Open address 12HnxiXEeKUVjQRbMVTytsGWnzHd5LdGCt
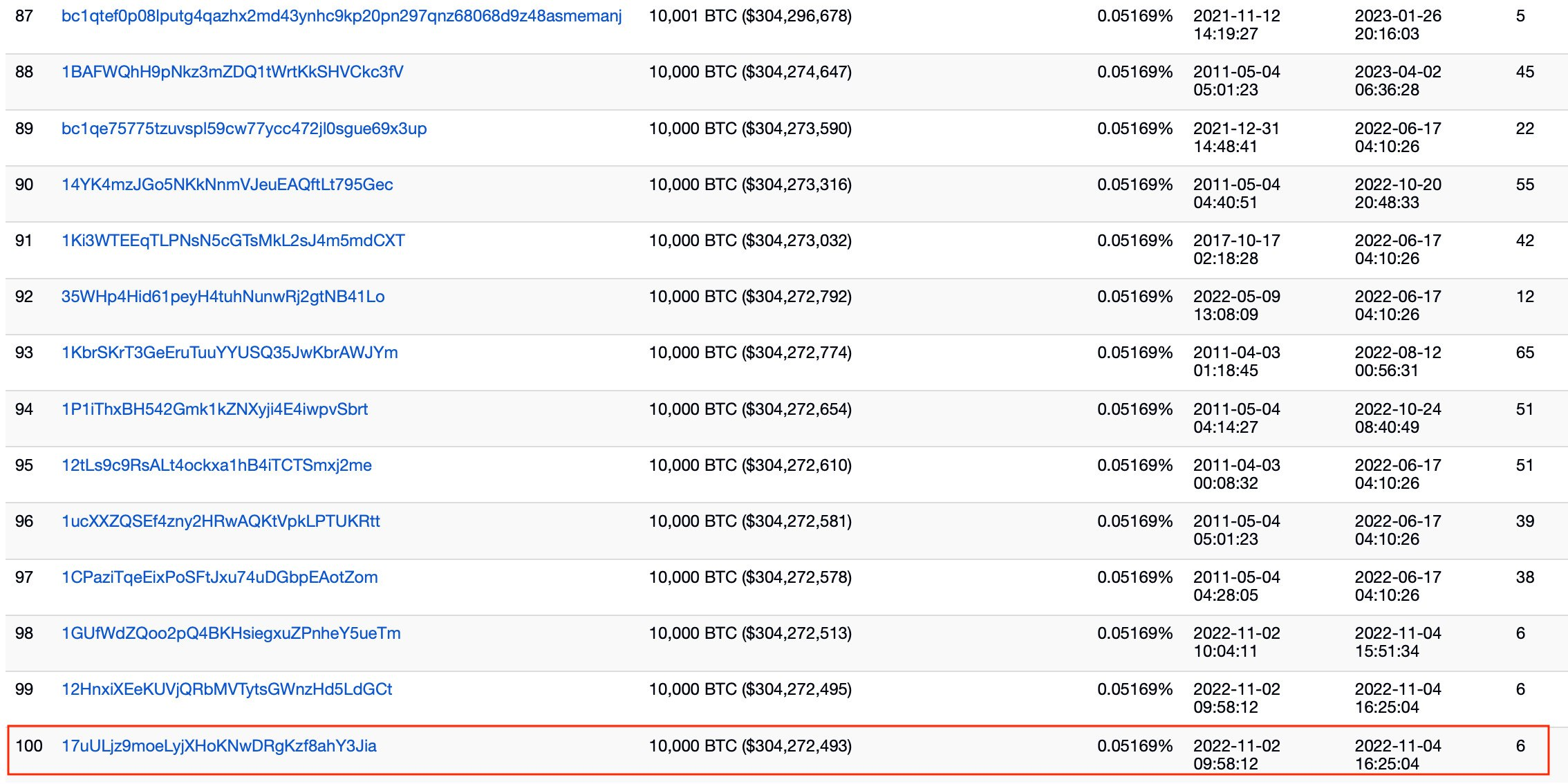This screenshot has height=784, width=1568. point(227,689)
